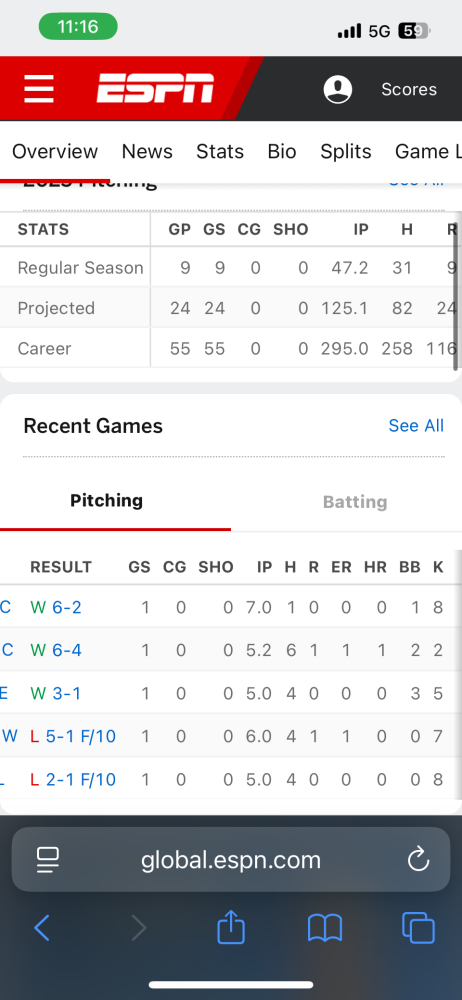Switch Recent Games to Batting
Viewport: 462px width, 1000px height.
pyautogui.click(x=355, y=502)
